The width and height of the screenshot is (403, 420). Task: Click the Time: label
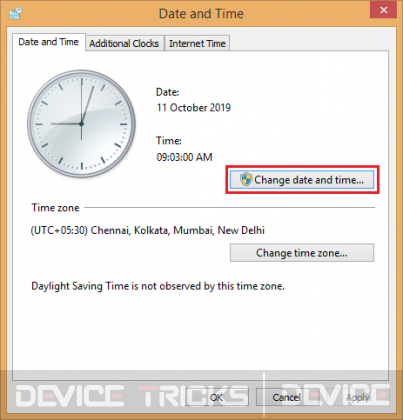pyautogui.click(x=169, y=141)
